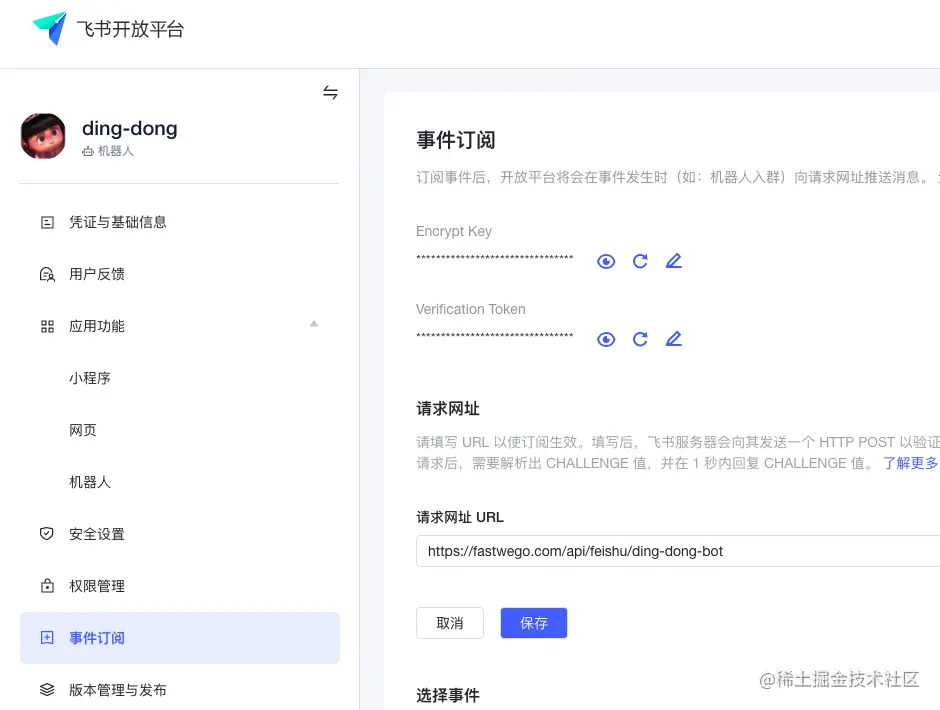This screenshot has height=710, width=940.
Task: Click the 事件订阅 sidebar icon
Action: click(x=47, y=637)
